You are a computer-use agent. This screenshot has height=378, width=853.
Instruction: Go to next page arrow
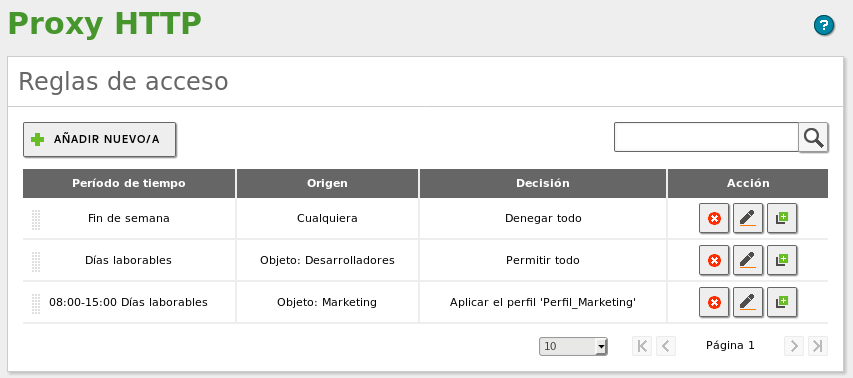794,345
